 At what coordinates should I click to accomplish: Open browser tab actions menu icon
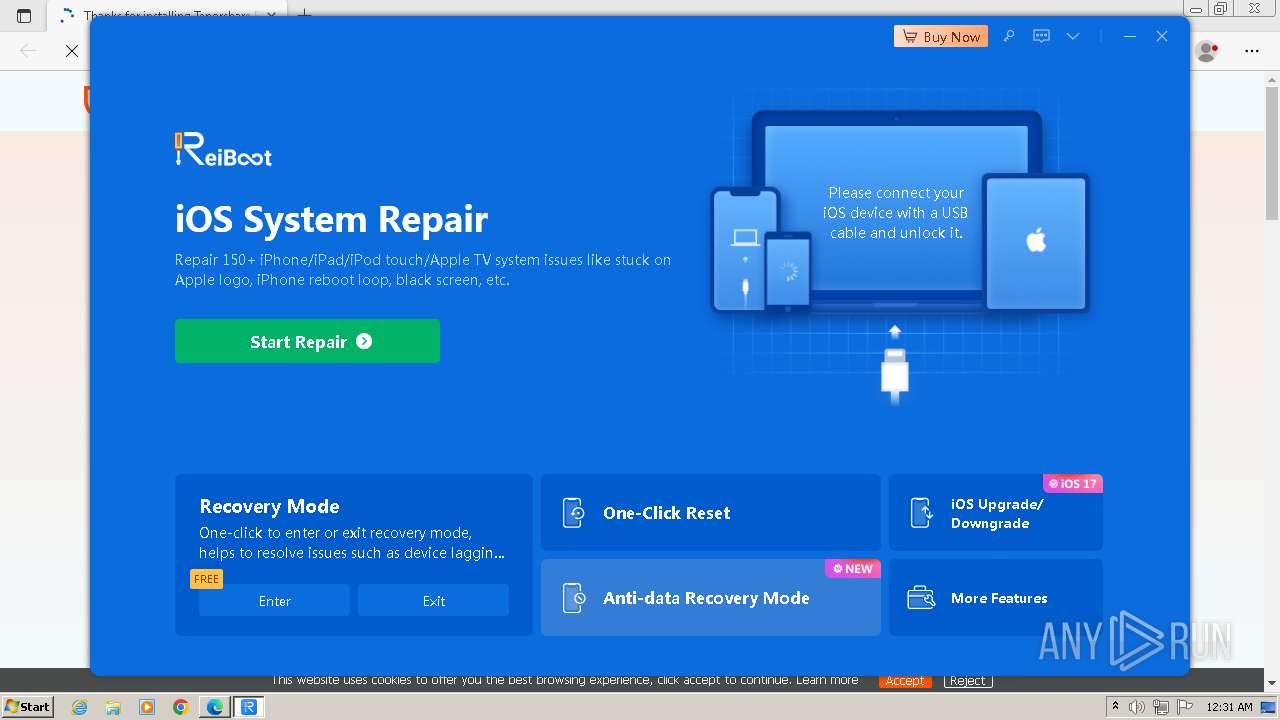coord(24,15)
